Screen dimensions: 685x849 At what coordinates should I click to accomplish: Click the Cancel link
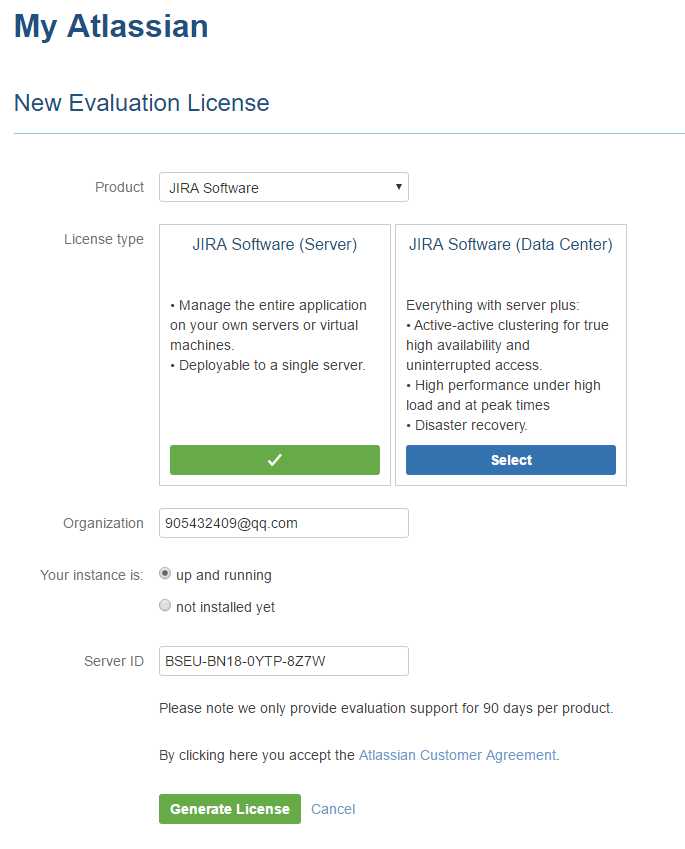pos(333,809)
